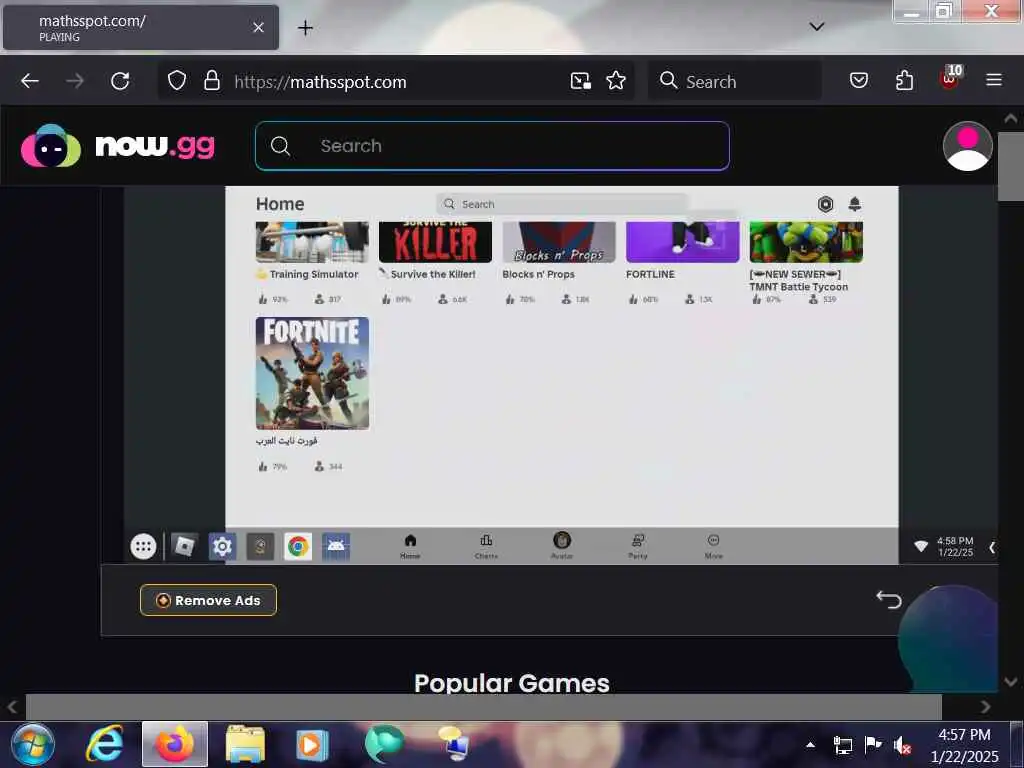Open Android Settings gear icon
Screen dimensions: 1024x768
(x=222, y=546)
